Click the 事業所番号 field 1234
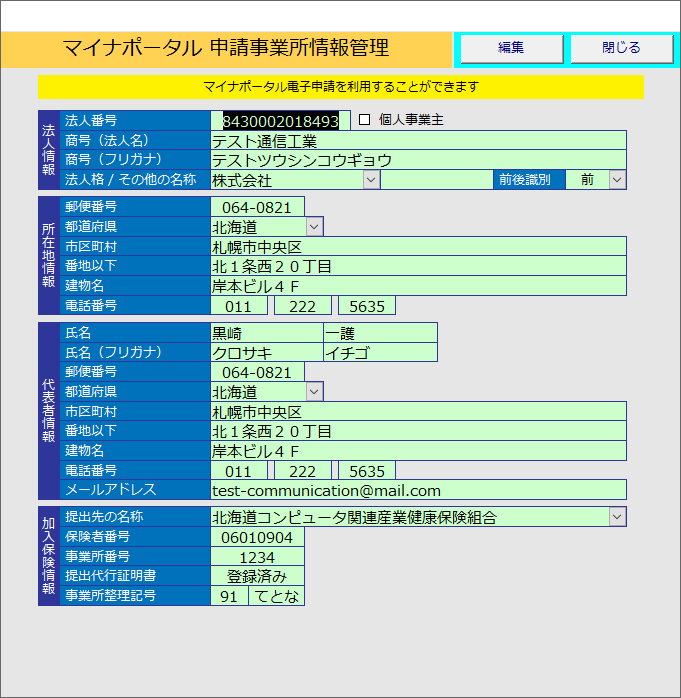Screen dimensions: 681x698 point(257,557)
